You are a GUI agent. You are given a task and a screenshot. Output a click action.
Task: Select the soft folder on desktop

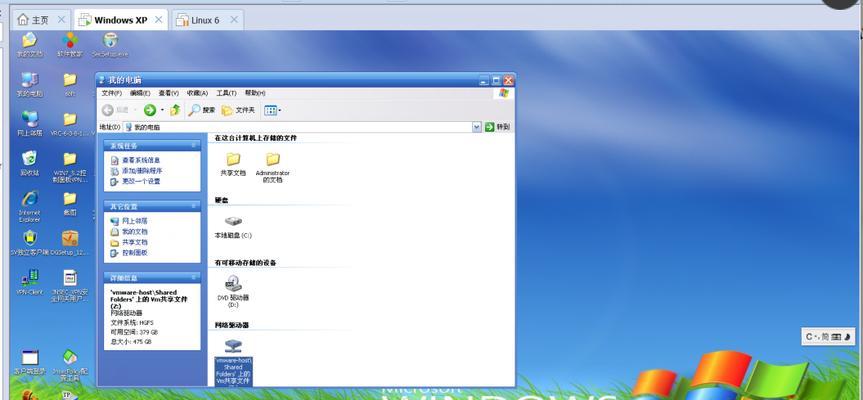(x=70, y=84)
